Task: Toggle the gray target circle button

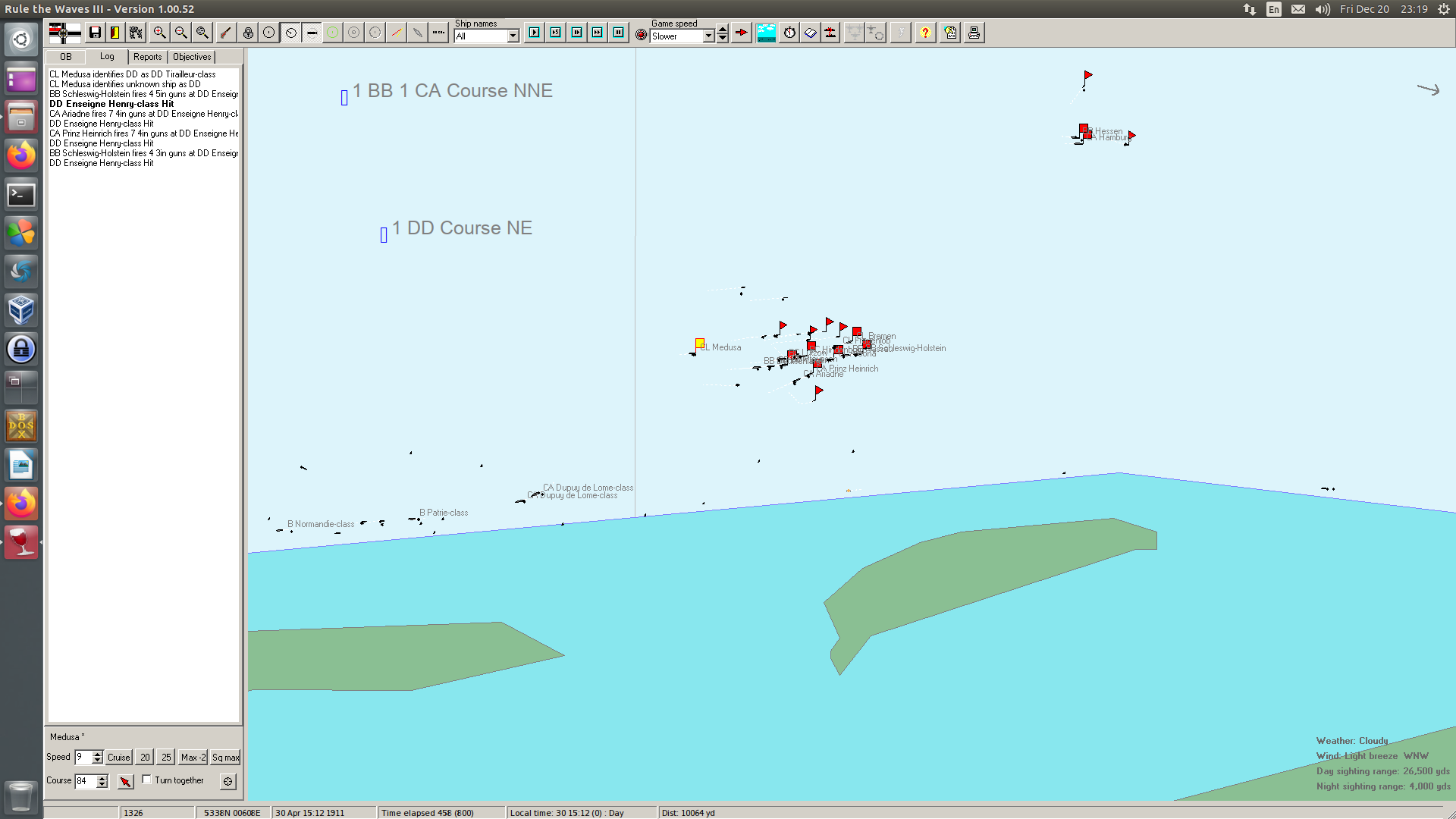Action: 354,33
